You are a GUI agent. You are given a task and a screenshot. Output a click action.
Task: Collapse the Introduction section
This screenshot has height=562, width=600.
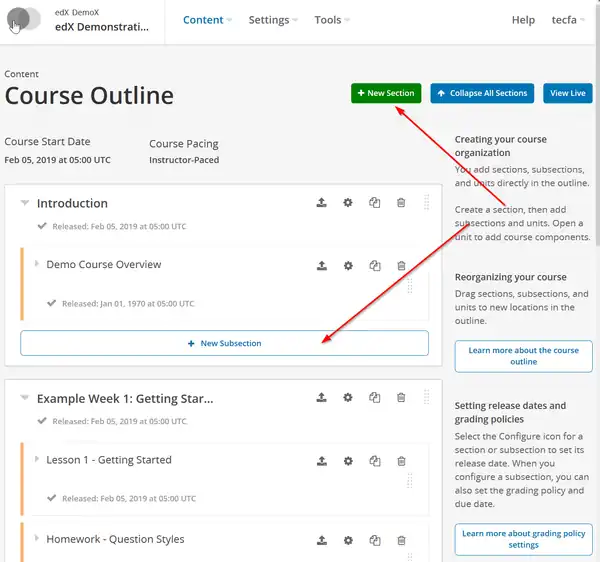coord(25,203)
